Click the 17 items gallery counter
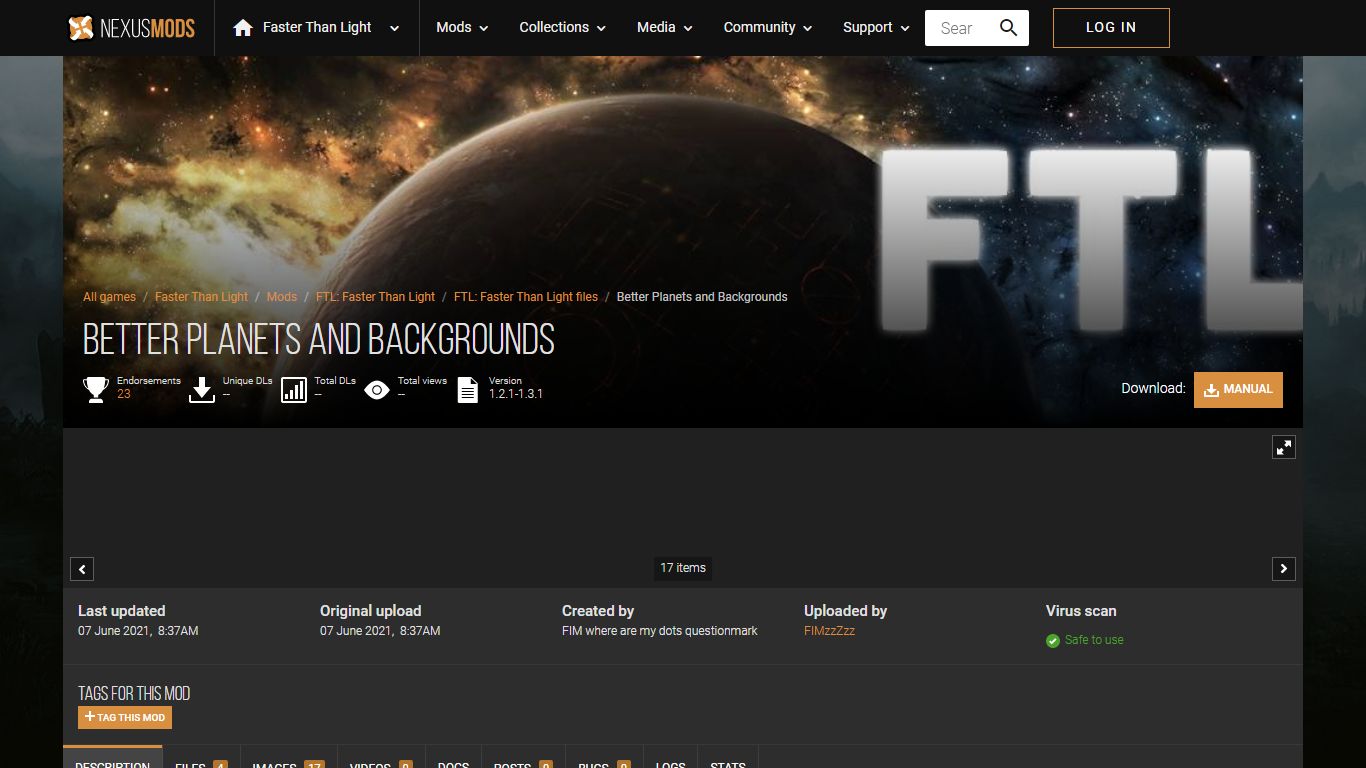 click(x=683, y=568)
